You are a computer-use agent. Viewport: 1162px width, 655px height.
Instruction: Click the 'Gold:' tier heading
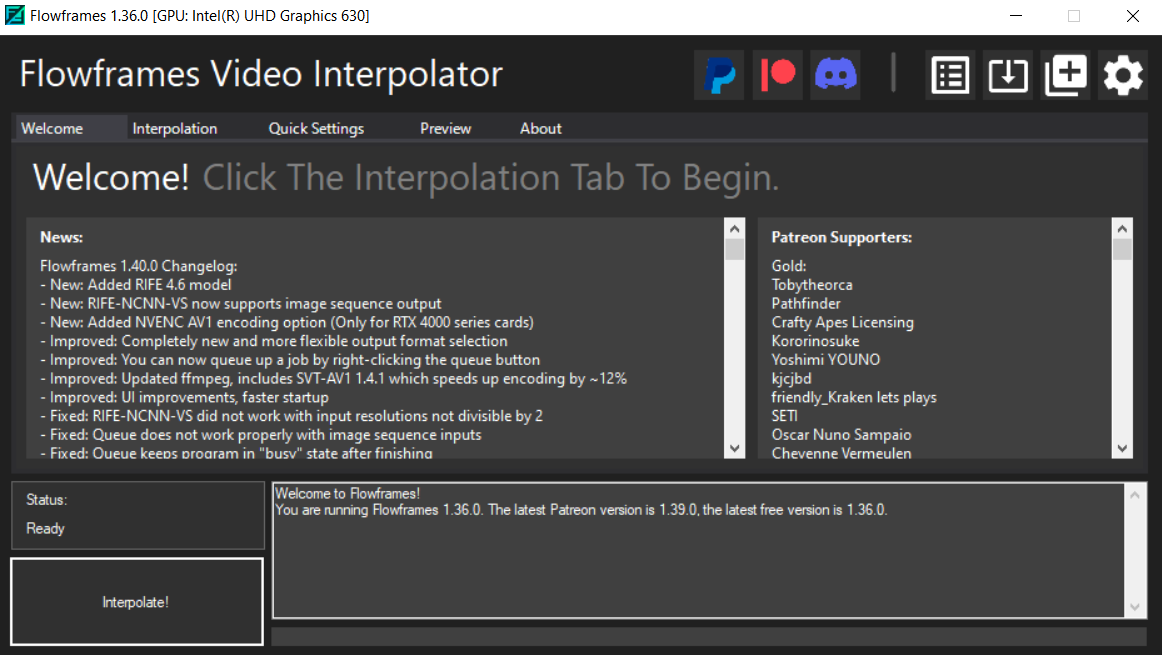point(788,266)
